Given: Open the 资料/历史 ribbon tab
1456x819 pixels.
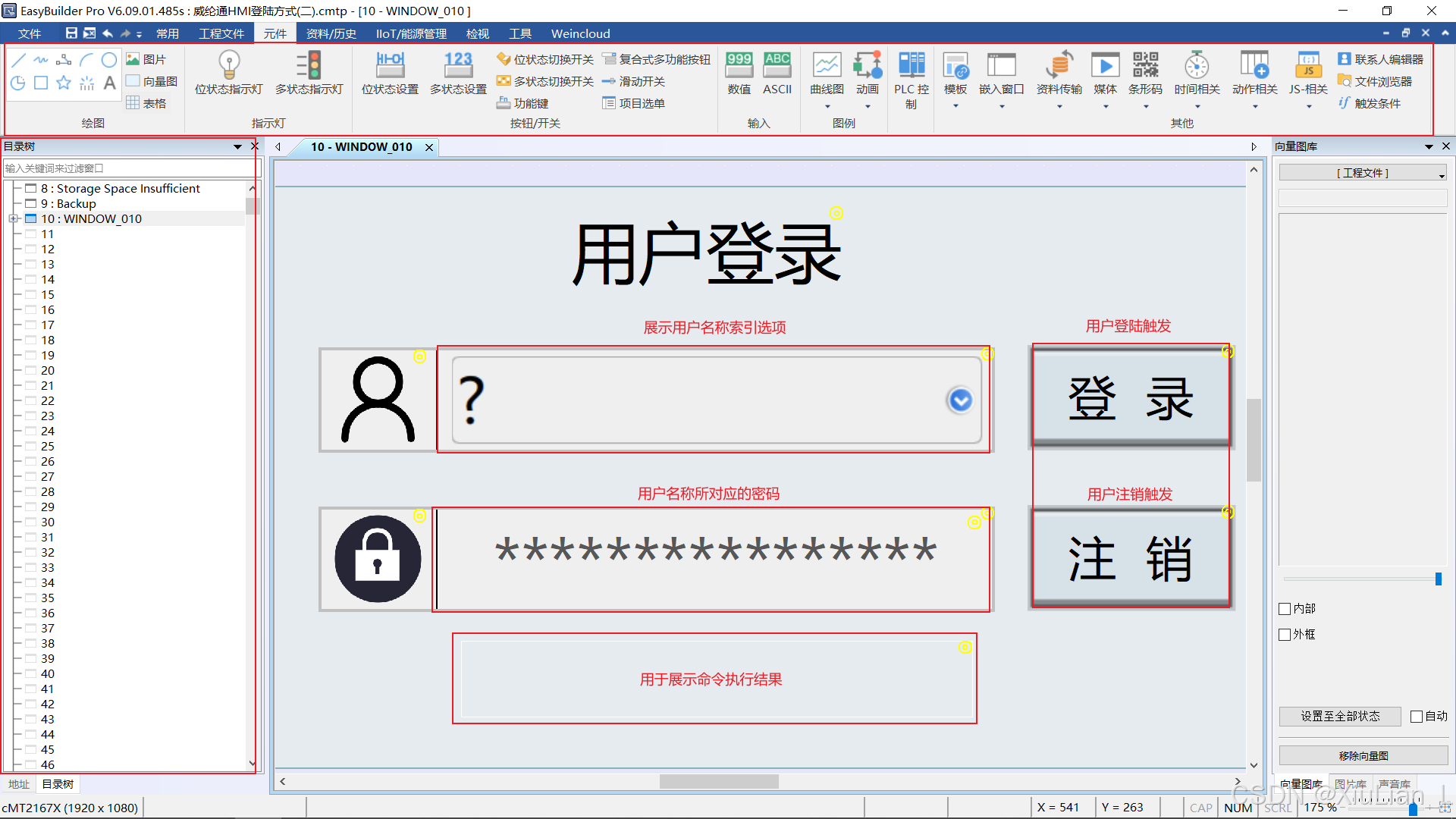Looking at the screenshot, I should pyautogui.click(x=331, y=33).
